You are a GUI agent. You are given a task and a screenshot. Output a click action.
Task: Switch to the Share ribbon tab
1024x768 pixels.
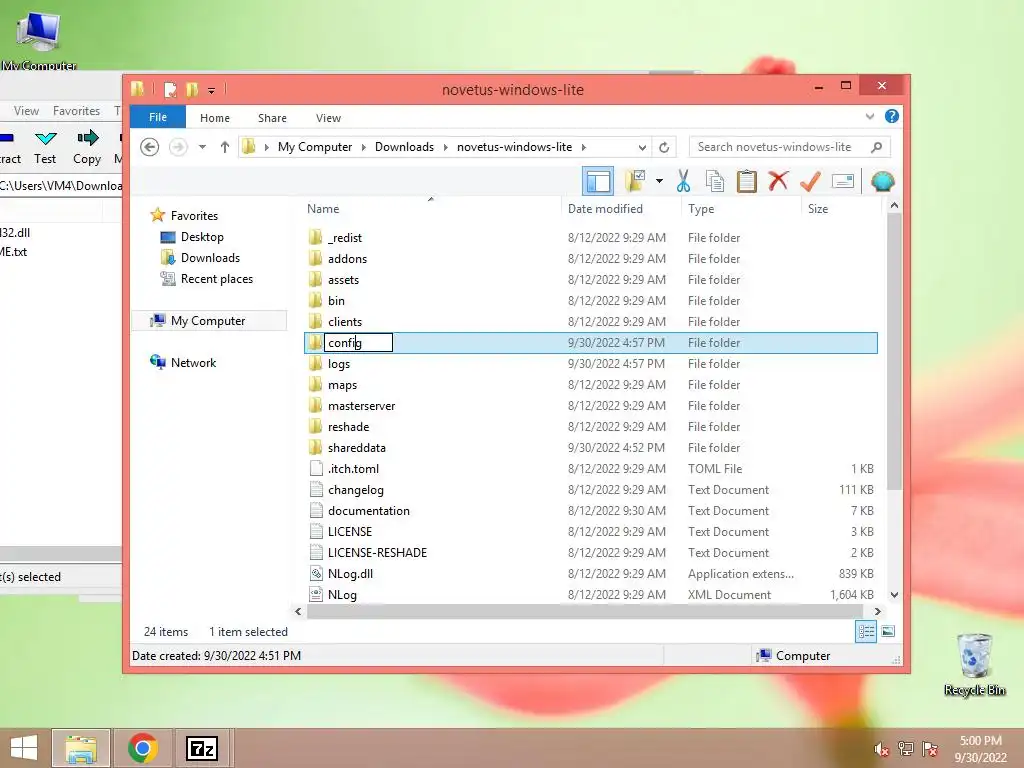[272, 118]
